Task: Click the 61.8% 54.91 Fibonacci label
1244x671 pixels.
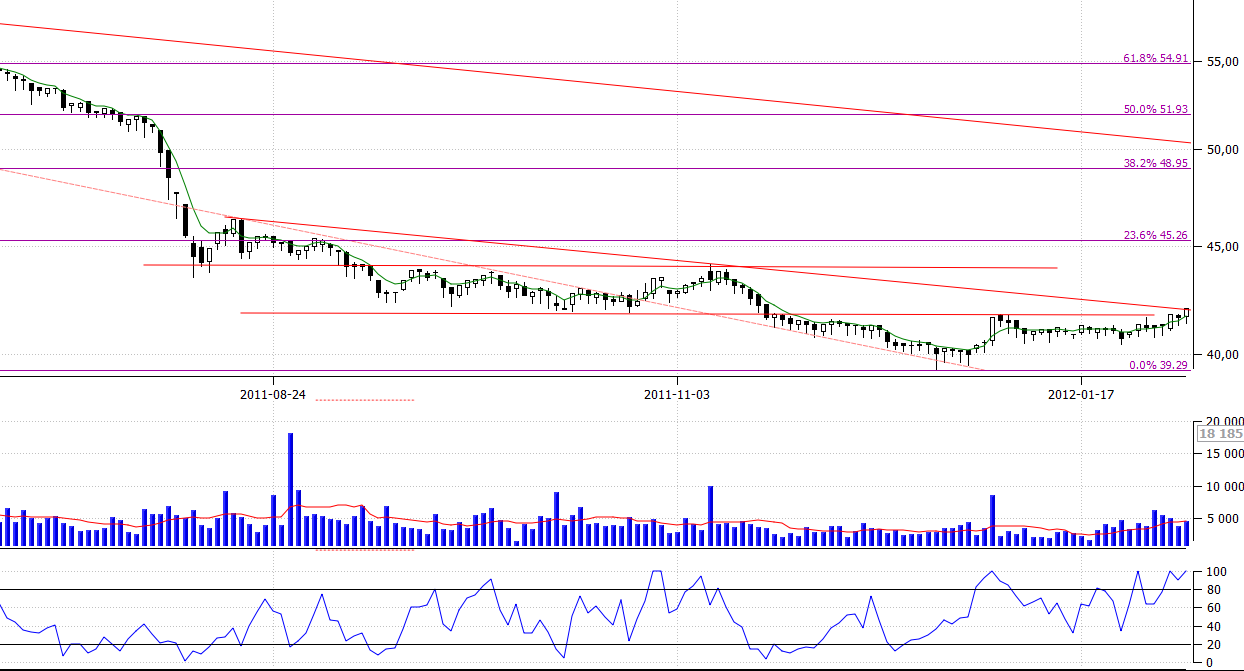Action: [x=1155, y=59]
